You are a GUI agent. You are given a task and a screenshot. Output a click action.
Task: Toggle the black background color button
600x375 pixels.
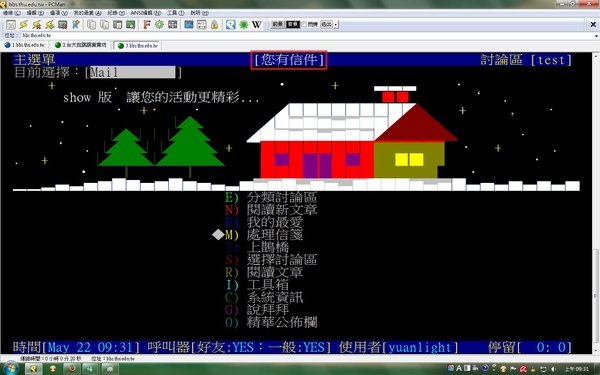click(293, 24)
